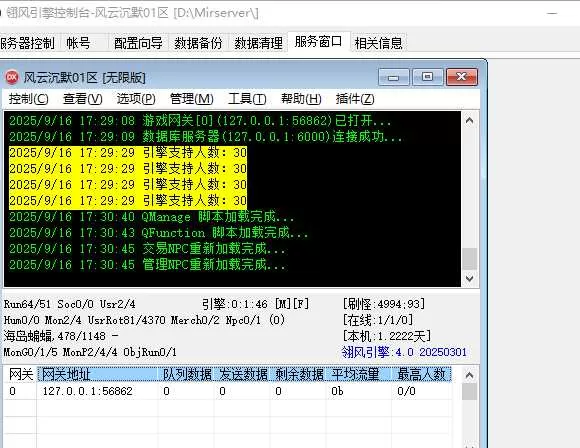This screenshot has width=580, height=448.
Task: Click the 平均流量 column header
Action: [359, 374]
